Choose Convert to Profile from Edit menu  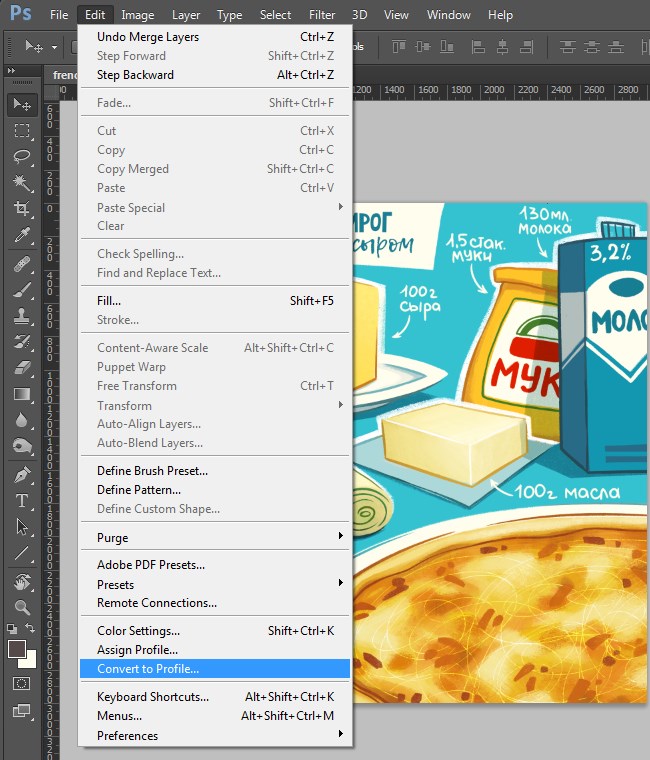[215, 669]
